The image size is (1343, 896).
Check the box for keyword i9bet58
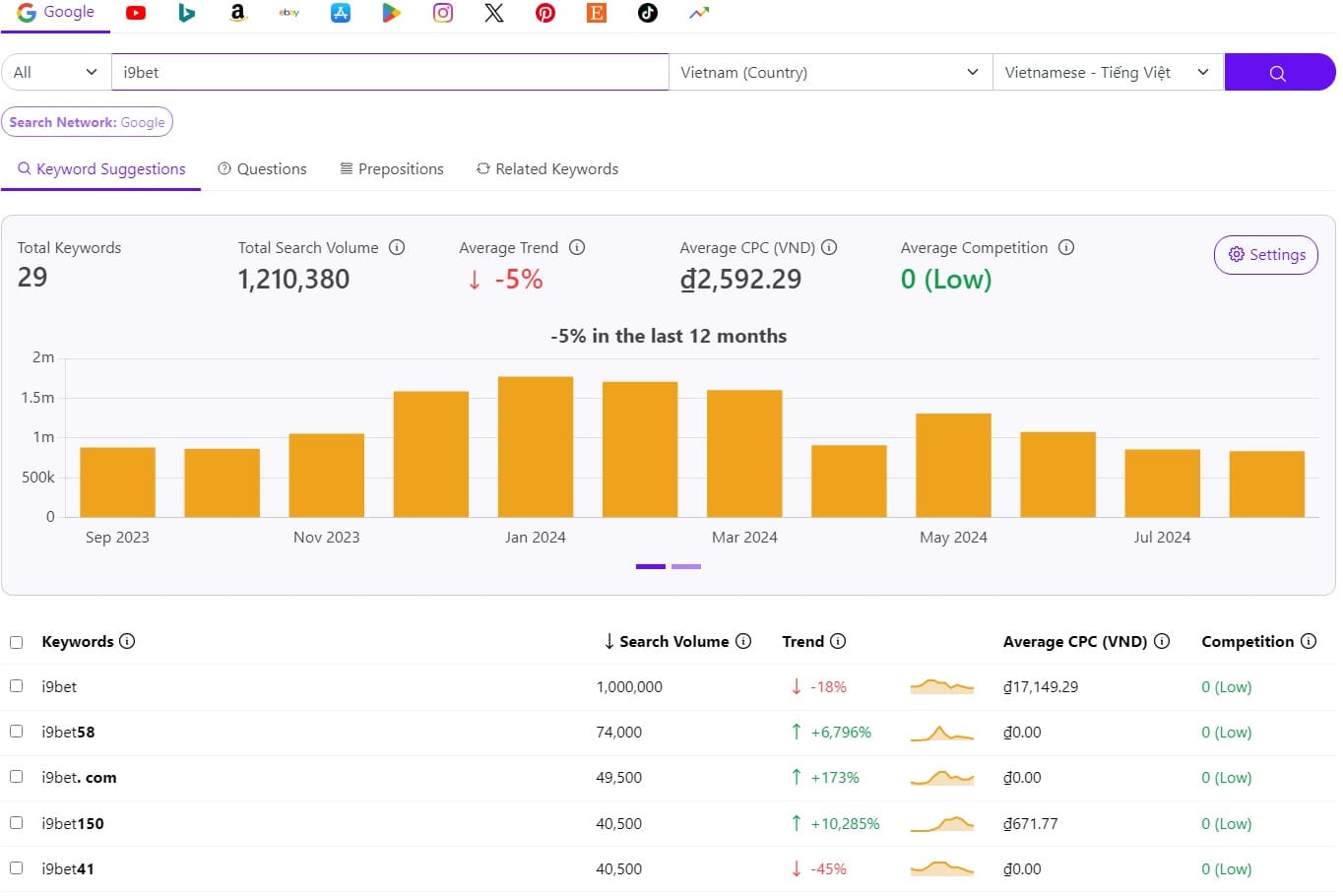tap(17, 732)
